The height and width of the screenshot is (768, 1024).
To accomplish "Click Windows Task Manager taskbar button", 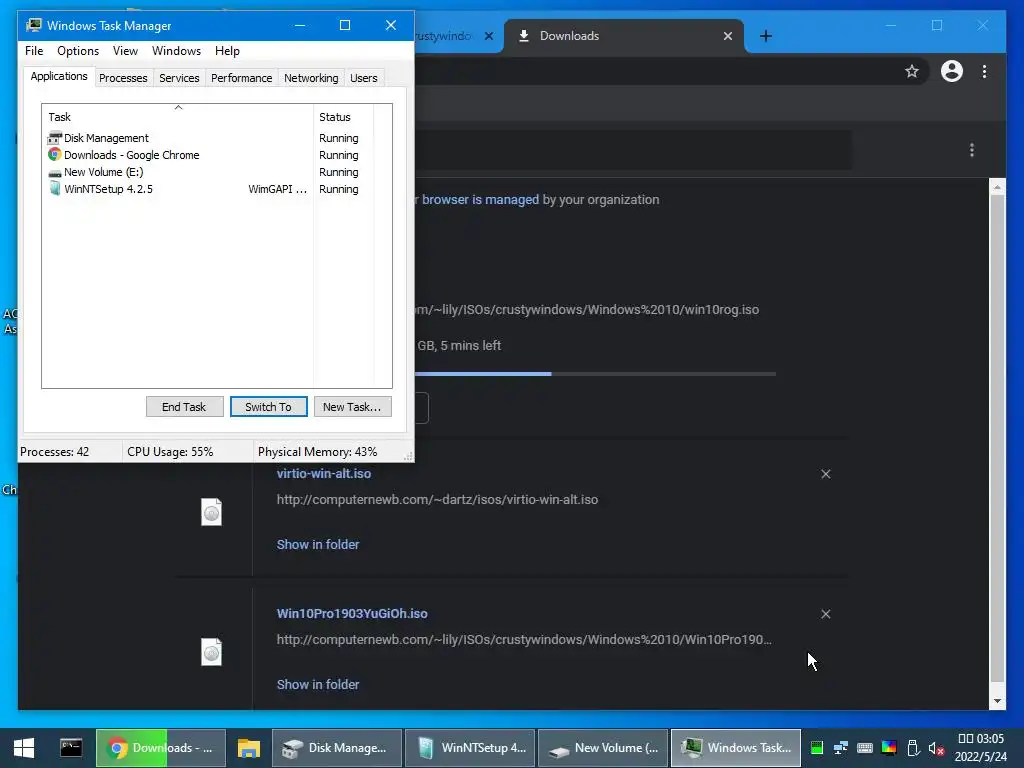I will (736, 748).
